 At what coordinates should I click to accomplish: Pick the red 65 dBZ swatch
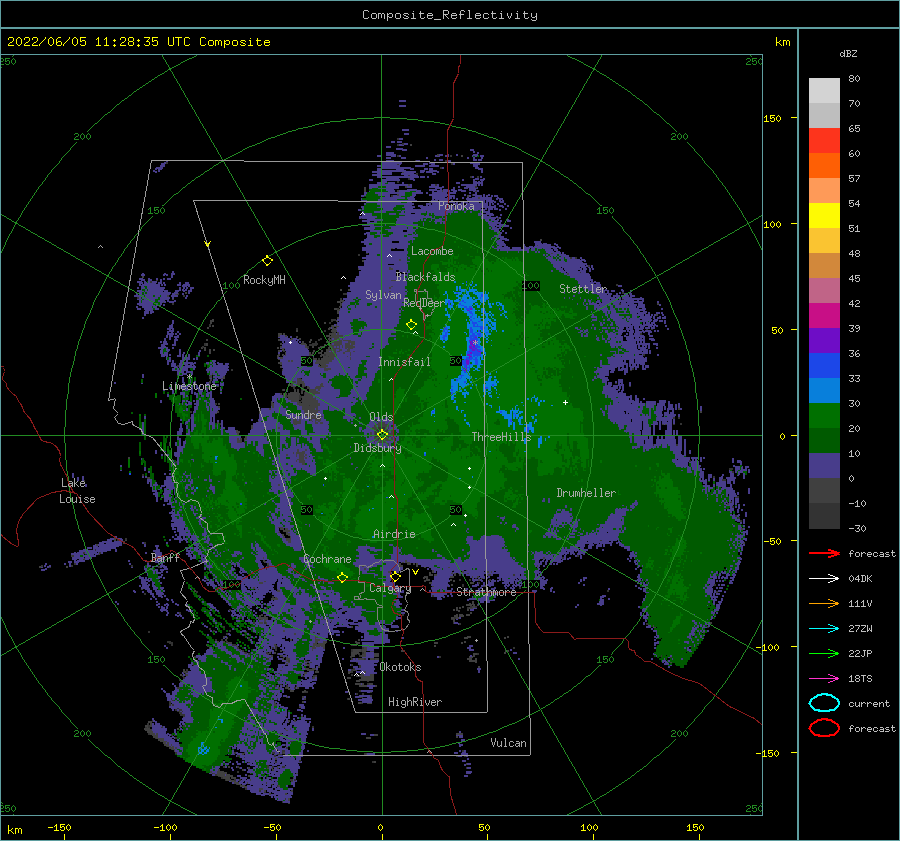pyautogui.click(x=824, y=140)
